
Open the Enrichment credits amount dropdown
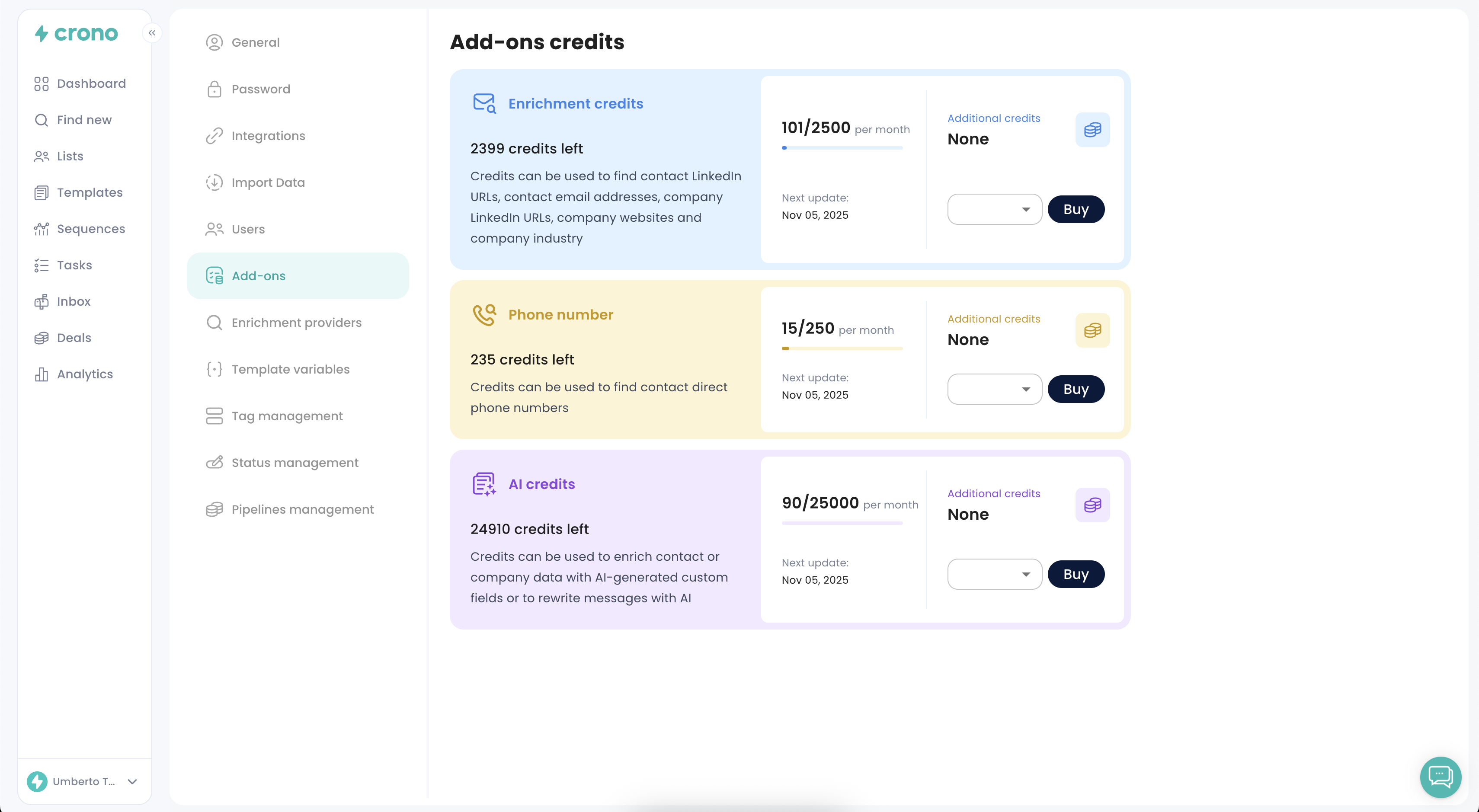coord(994,209)
